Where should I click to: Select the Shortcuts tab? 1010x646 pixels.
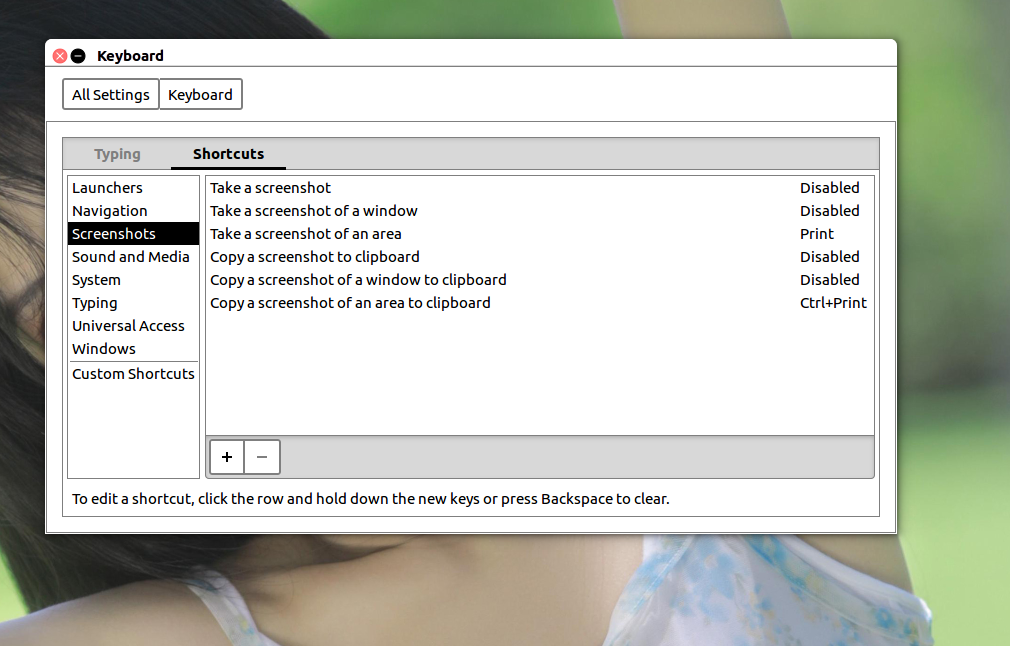[x=228, y=154]
